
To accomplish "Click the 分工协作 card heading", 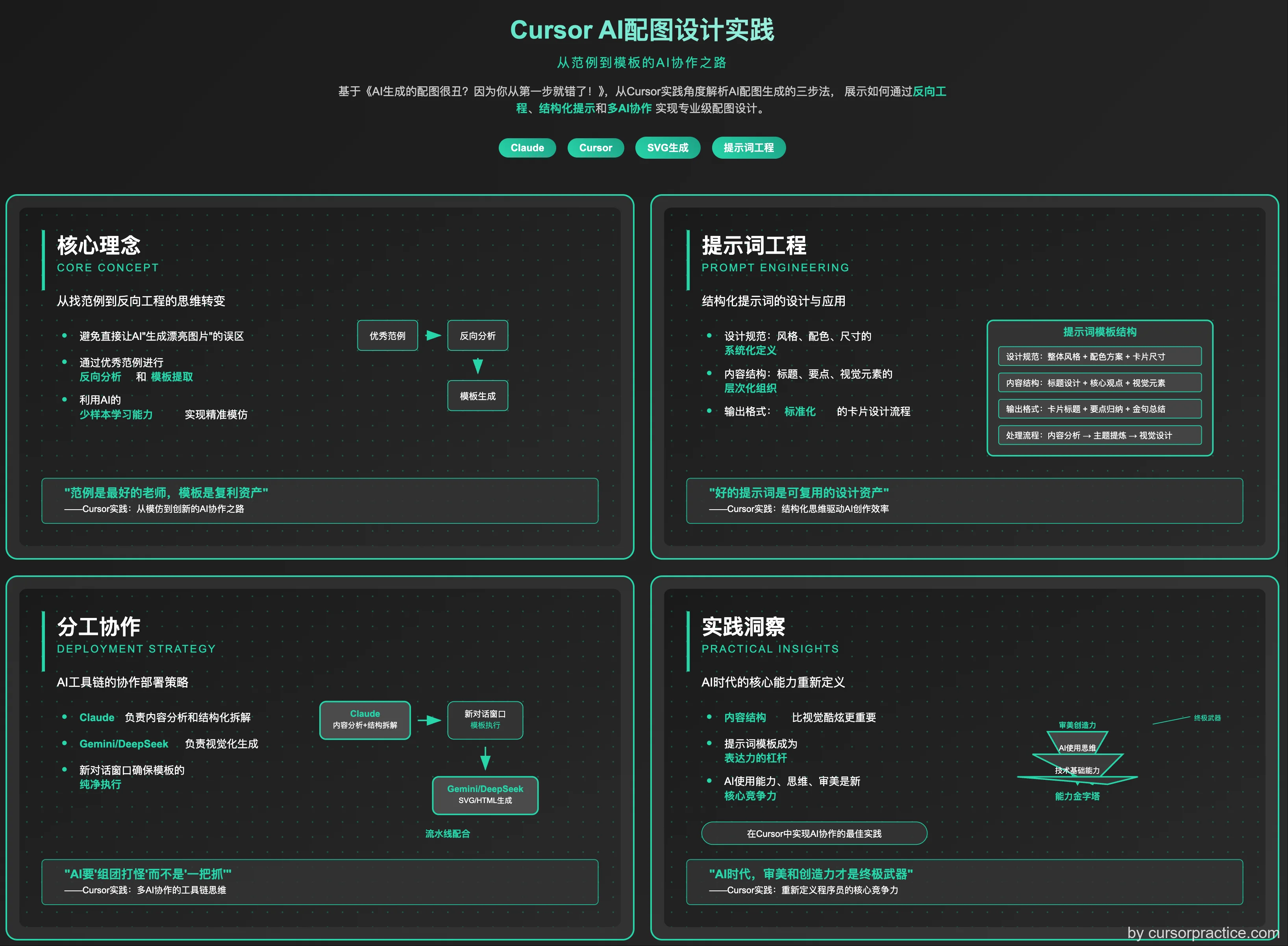I will coord(99,627).
